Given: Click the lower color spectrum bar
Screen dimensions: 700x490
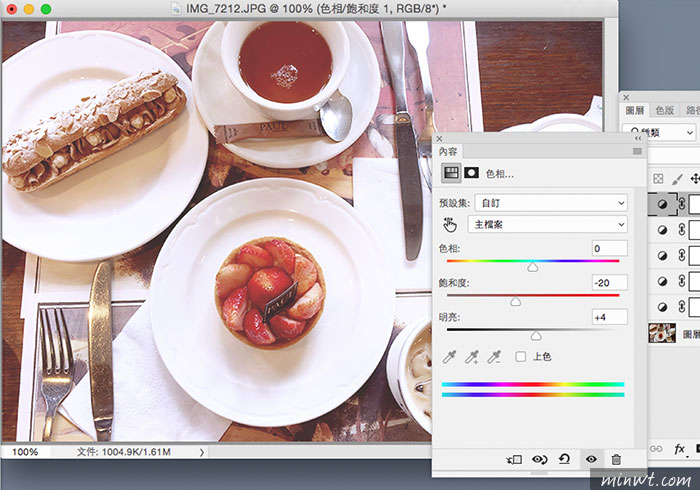Looking at the screenshot, I should (533, 394).
